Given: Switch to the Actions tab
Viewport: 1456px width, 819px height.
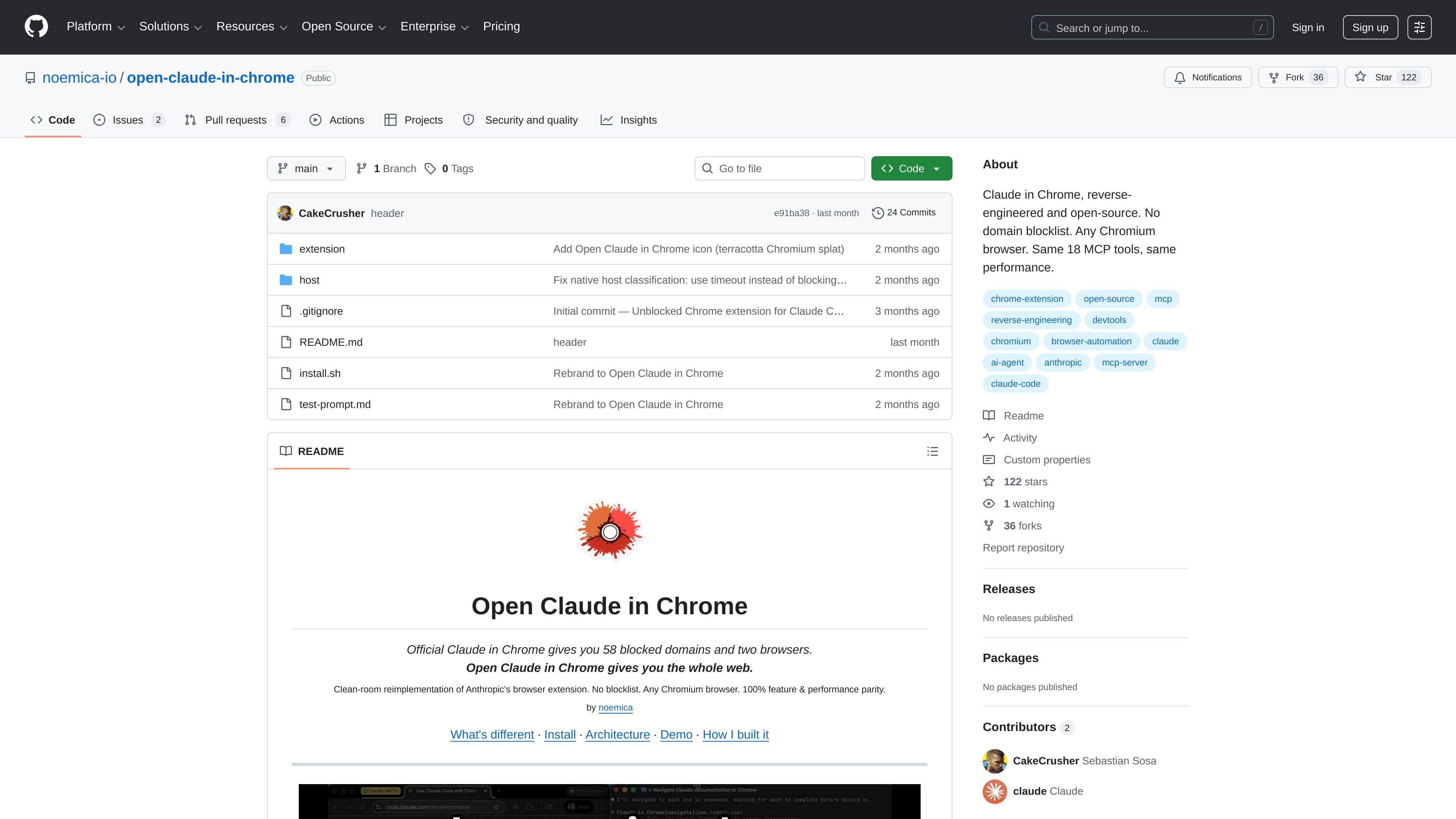Looking at the screenshot, I should 337,120.
